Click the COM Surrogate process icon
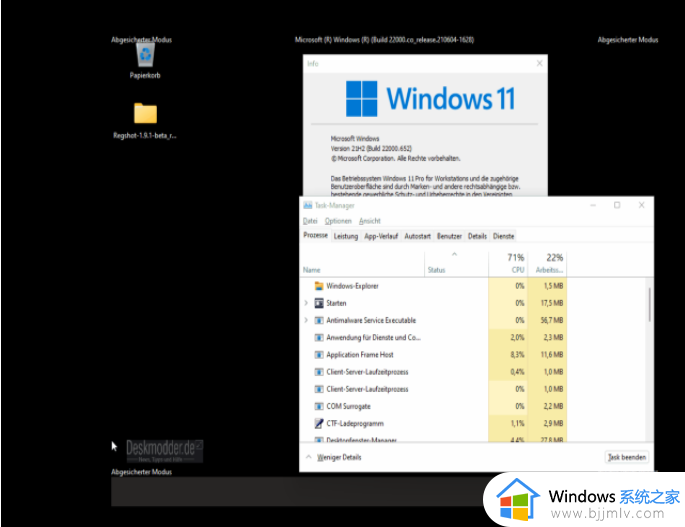This screenshot has height=527, width=685. (x=319, y=406)
